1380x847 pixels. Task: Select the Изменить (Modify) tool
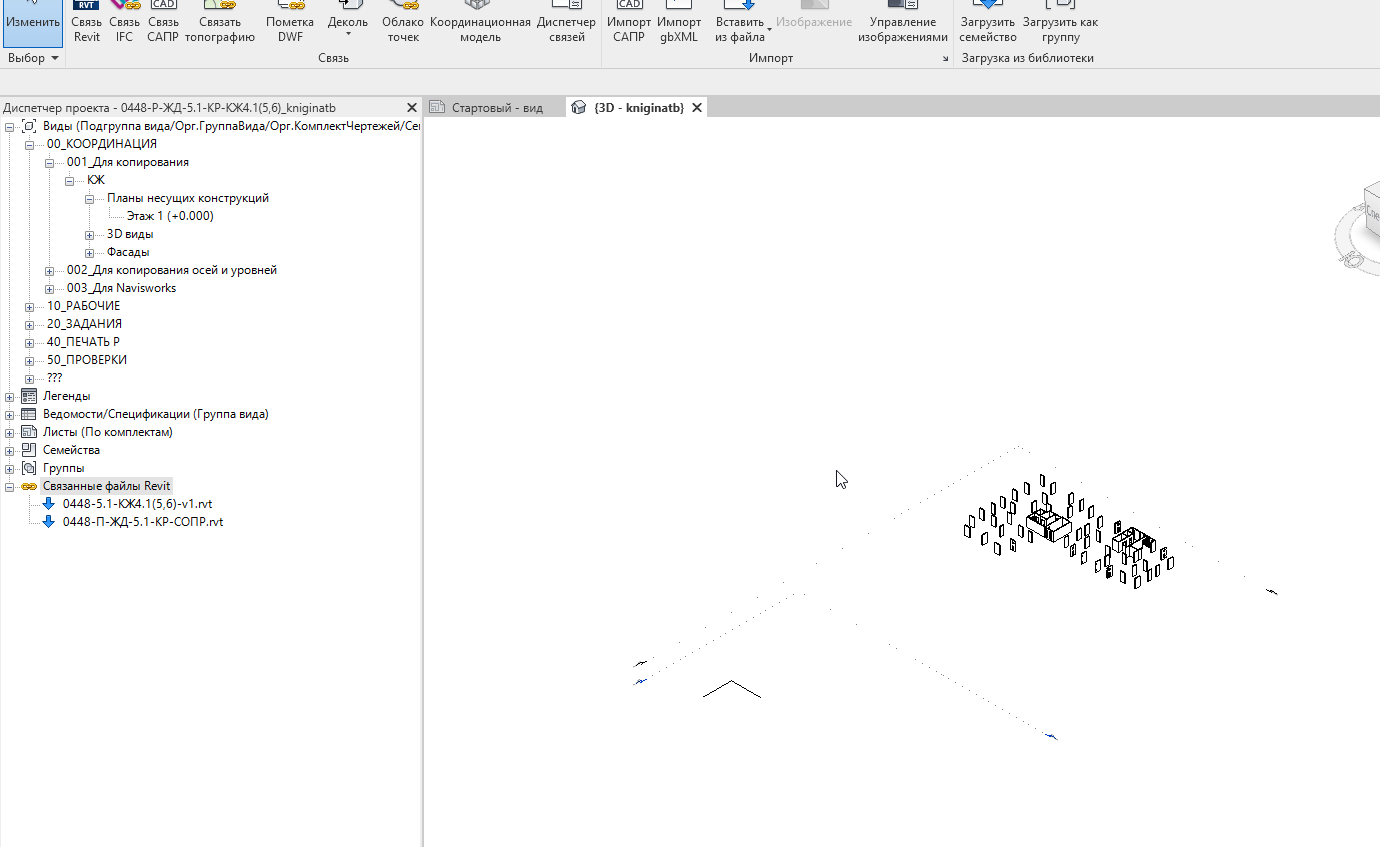click(x=32, y=22)
